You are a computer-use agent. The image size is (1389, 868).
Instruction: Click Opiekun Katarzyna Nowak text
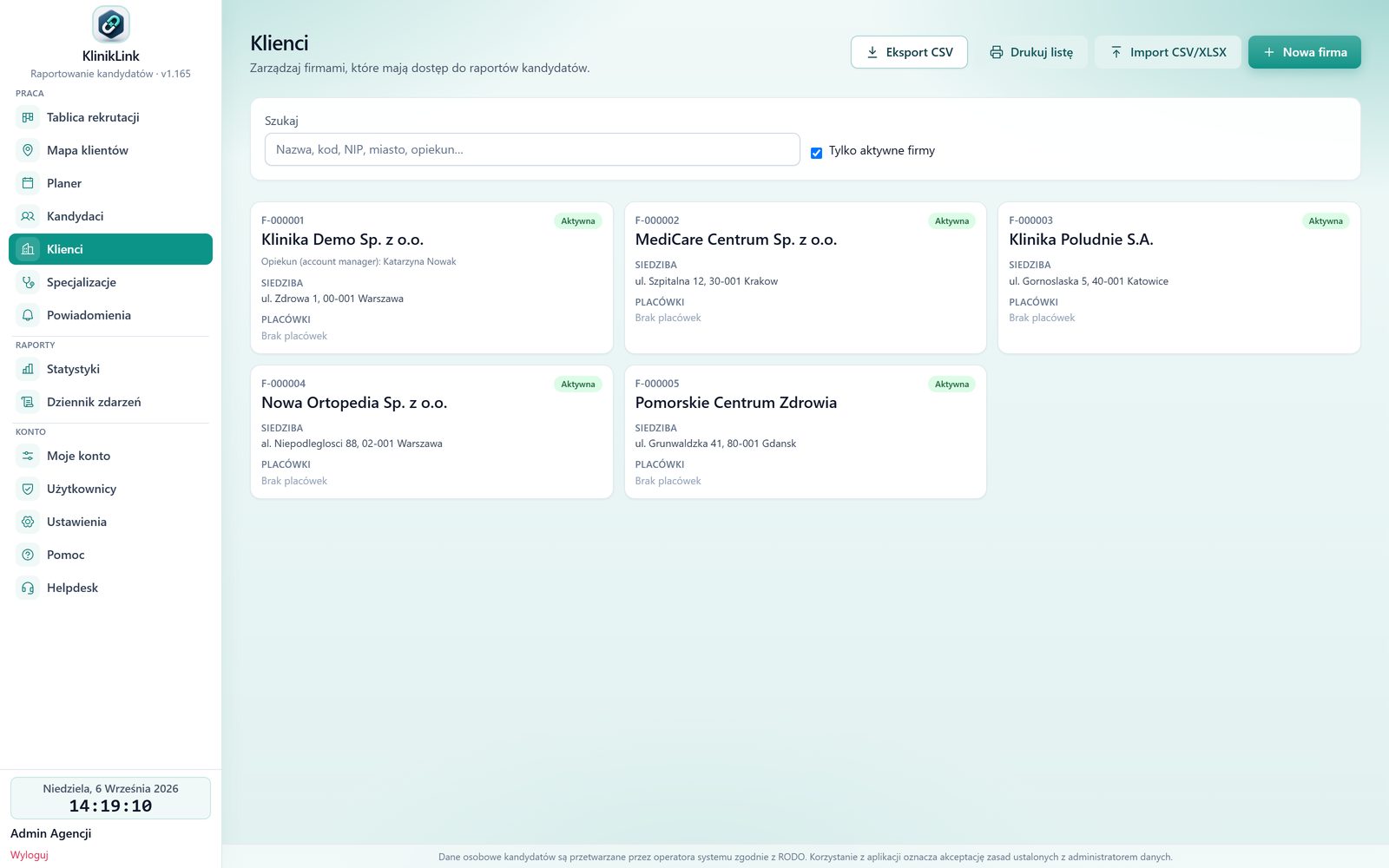[359, 261]
